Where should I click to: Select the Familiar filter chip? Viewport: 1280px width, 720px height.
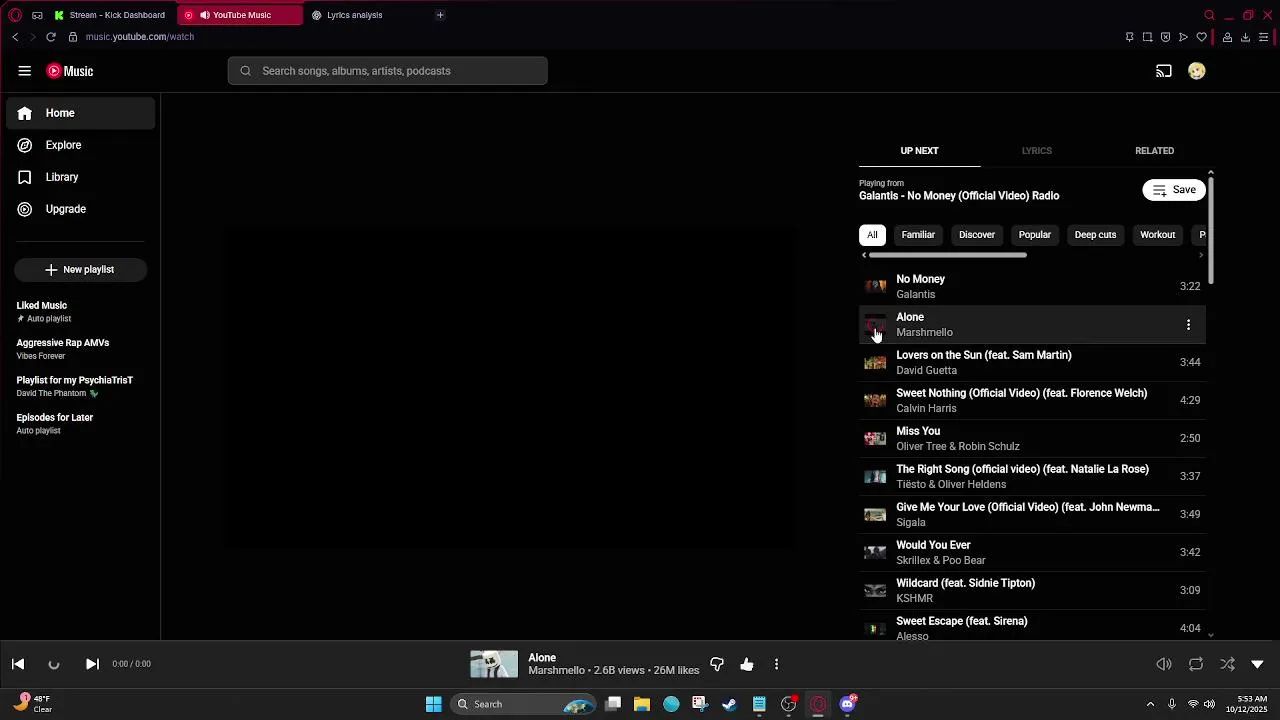coord(918,235)
